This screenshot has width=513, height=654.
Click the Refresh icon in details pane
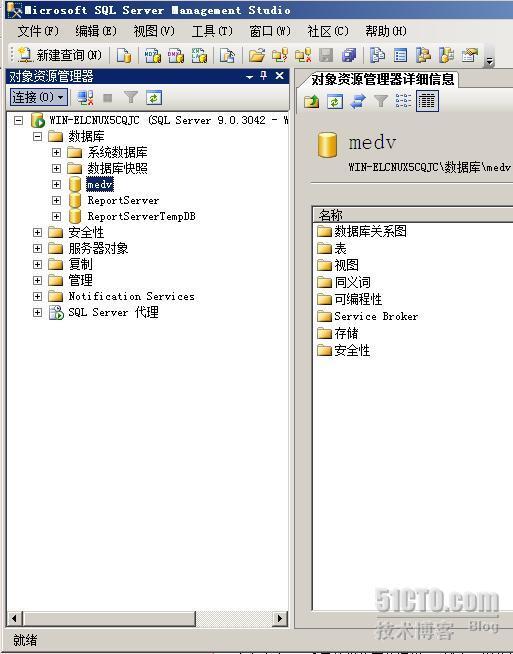click(x=335, y=101)
